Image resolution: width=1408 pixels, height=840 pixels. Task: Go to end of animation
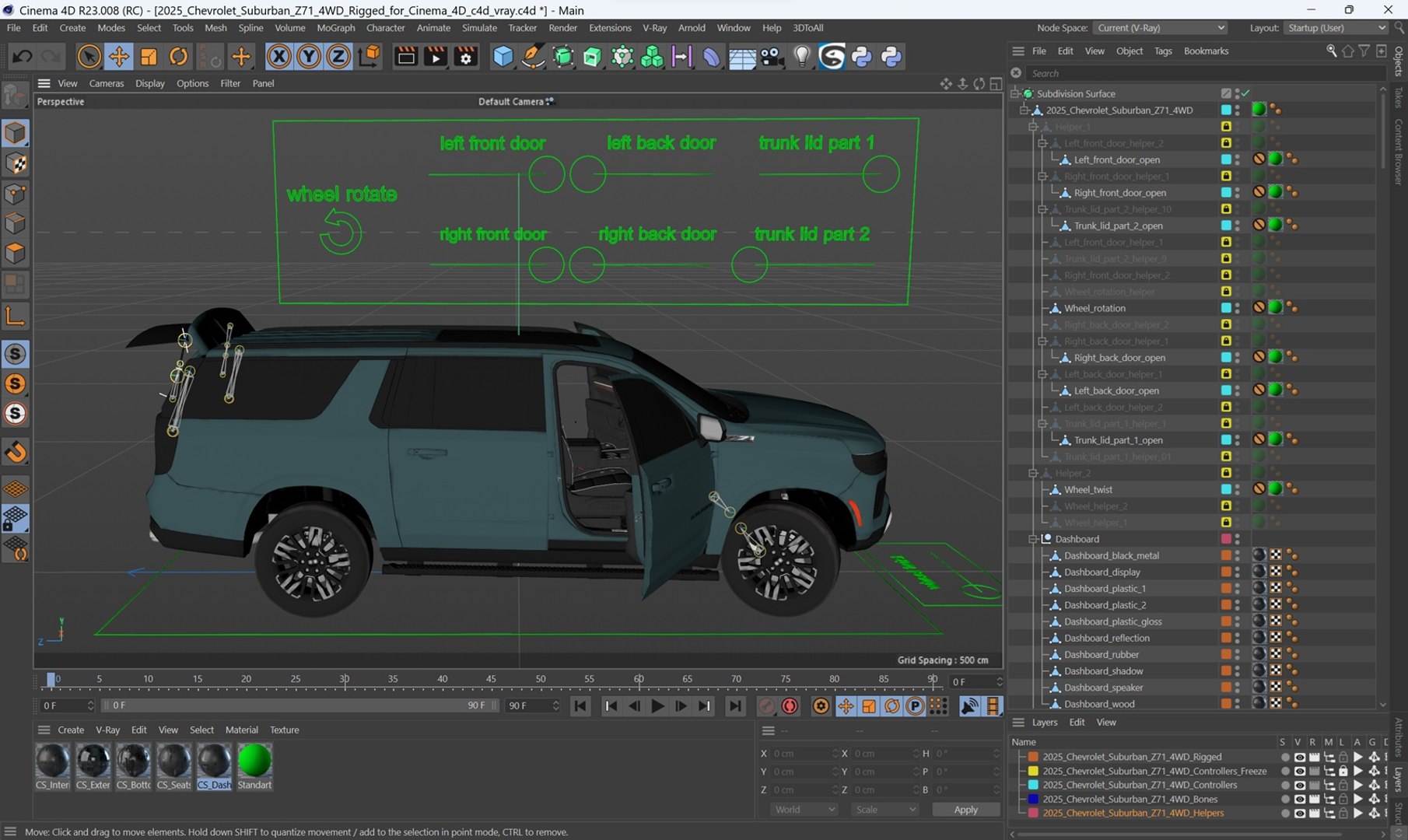point(734,705)
